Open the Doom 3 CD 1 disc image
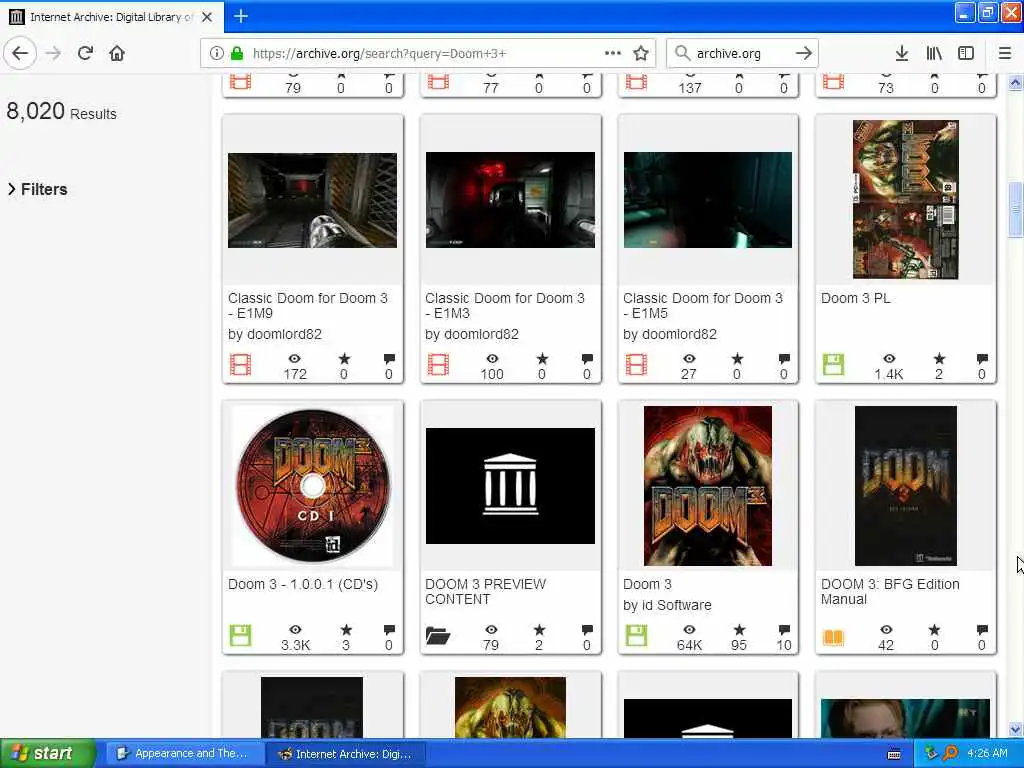Image resolution: width=1024 pixels, height=768 pixels. [312, 486]
